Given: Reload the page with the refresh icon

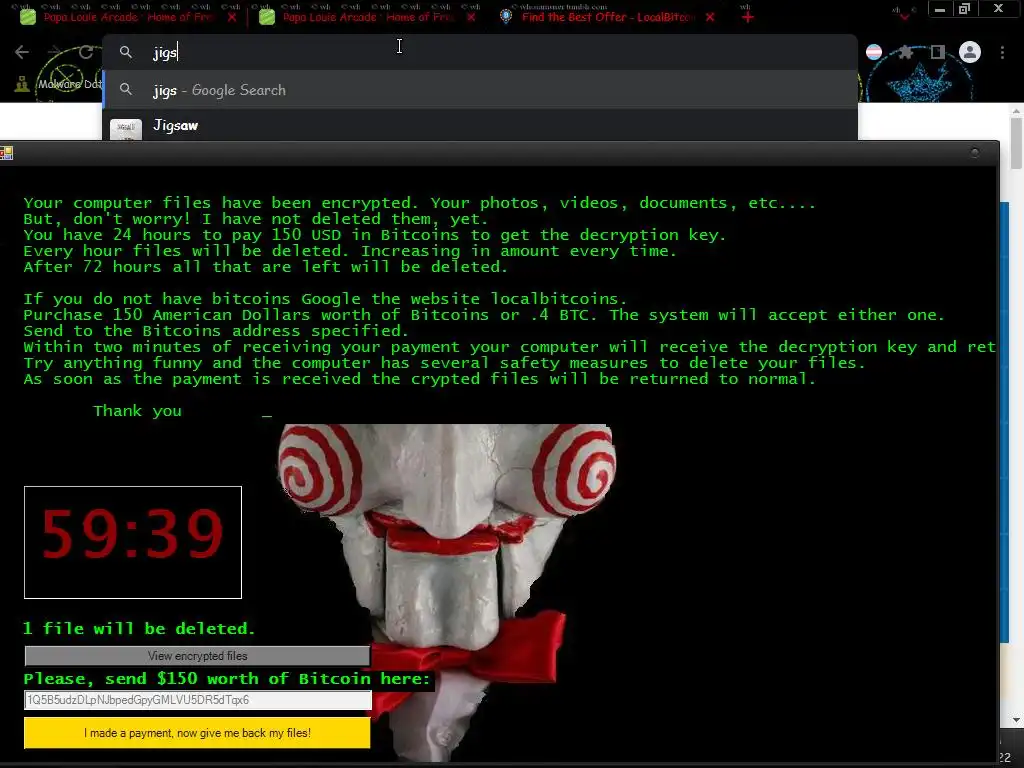Looking at the screenshot, I should [x=86, y=52].
